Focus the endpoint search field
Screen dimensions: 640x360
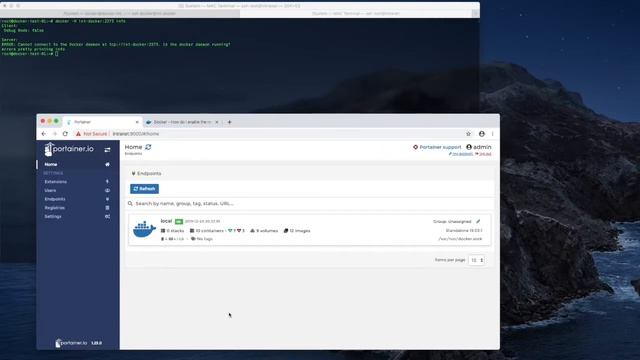[310, 203]
